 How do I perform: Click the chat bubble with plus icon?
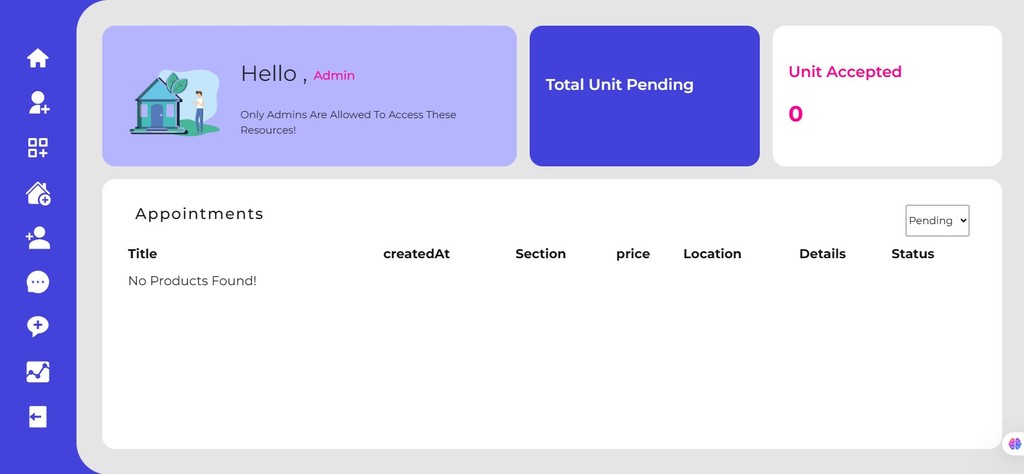tap(38, 327)
